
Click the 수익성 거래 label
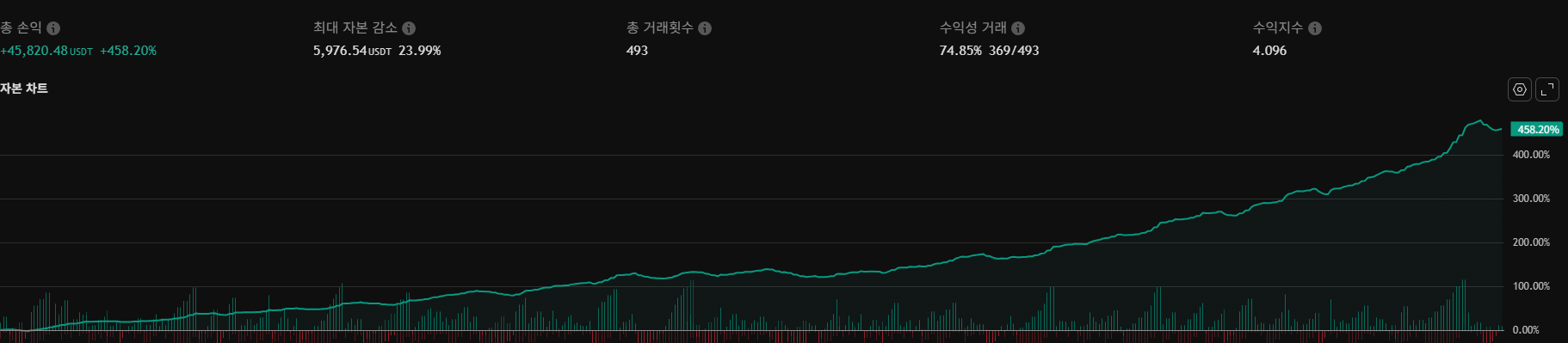click(x=972, y=28)
